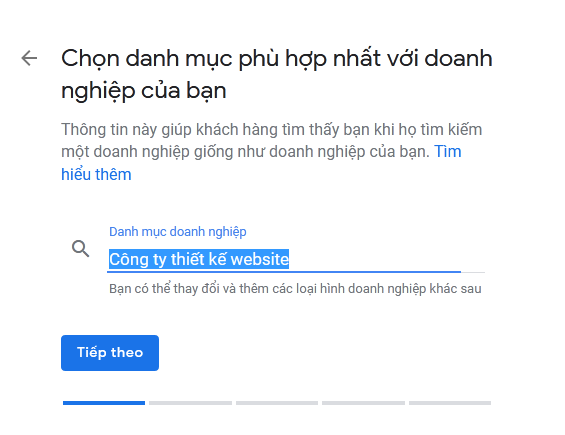Click the 'Danh mục doanh nghiệp' field label
The height and width of the screenshot is (435, 565).
pyautogui.click(x=178, y=232)
